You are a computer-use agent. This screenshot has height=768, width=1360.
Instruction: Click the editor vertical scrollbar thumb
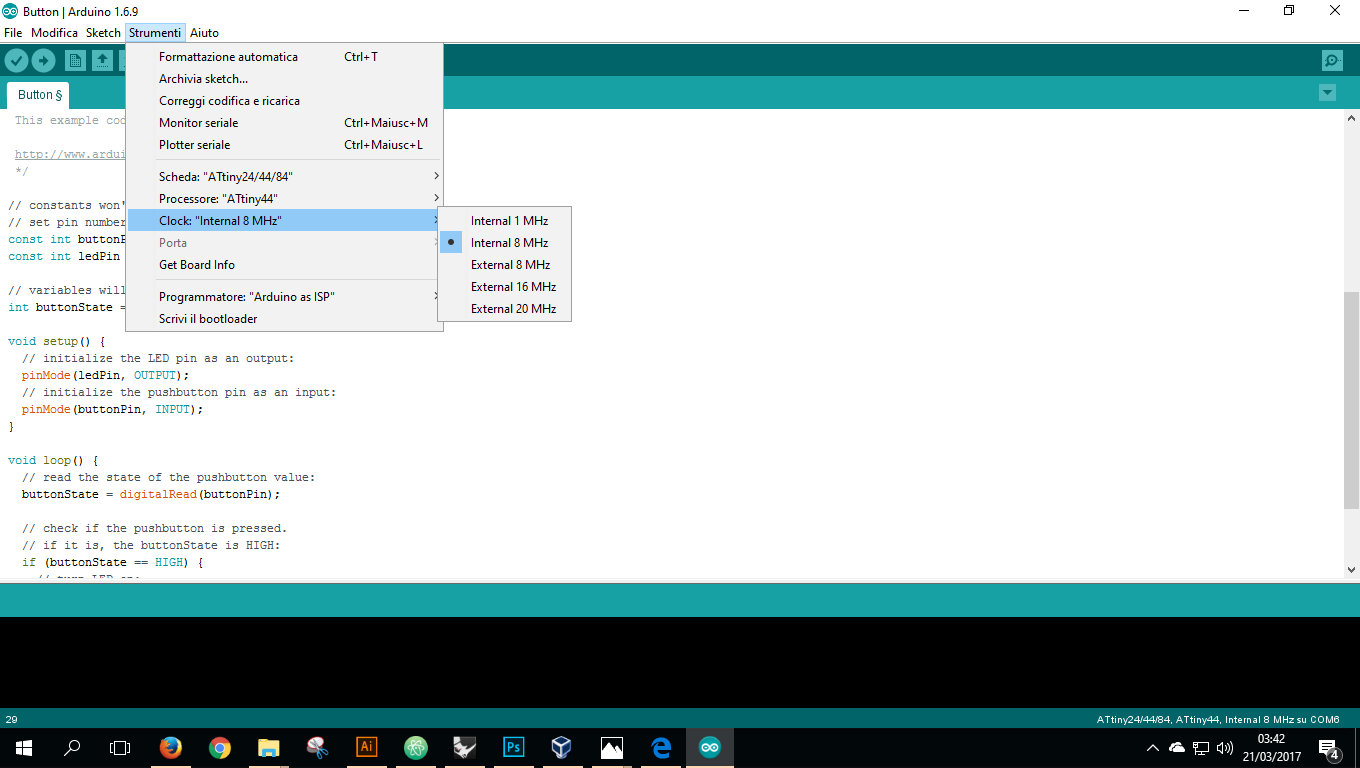[1351, 400]
